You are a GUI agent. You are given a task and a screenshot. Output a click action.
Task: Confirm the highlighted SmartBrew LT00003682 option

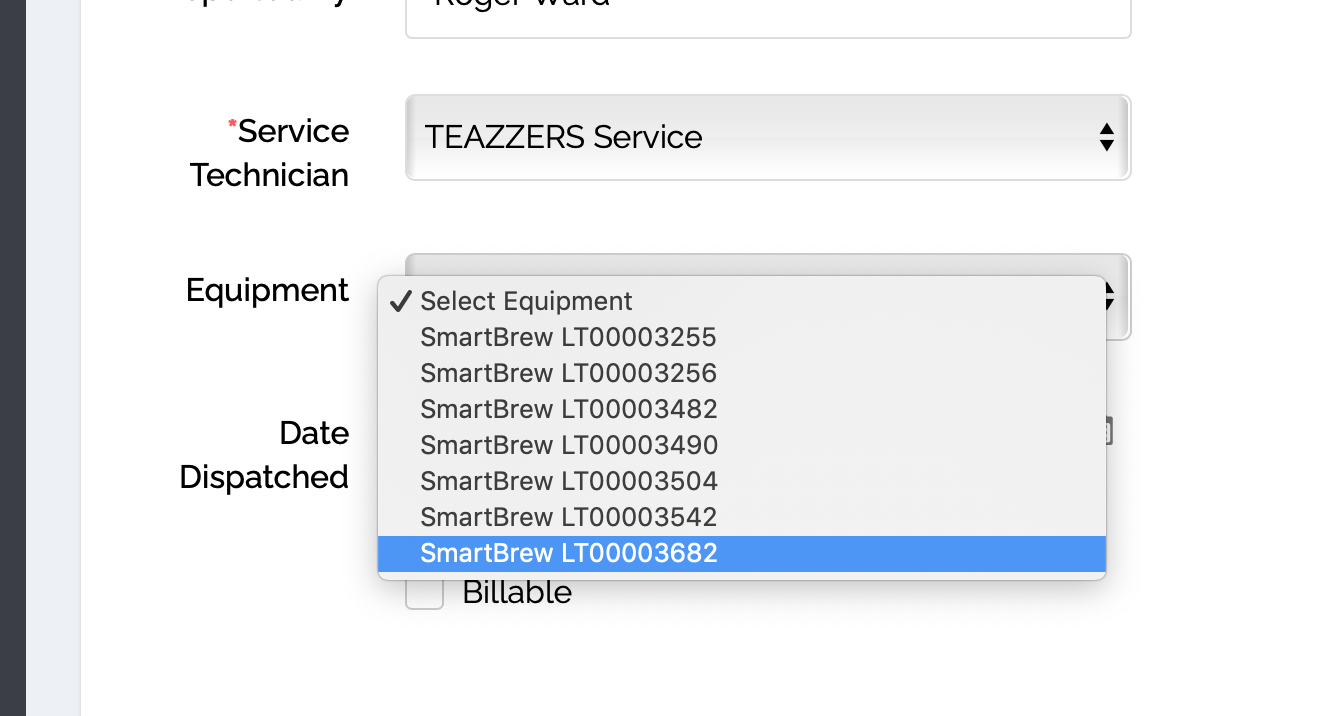(568, 553)
